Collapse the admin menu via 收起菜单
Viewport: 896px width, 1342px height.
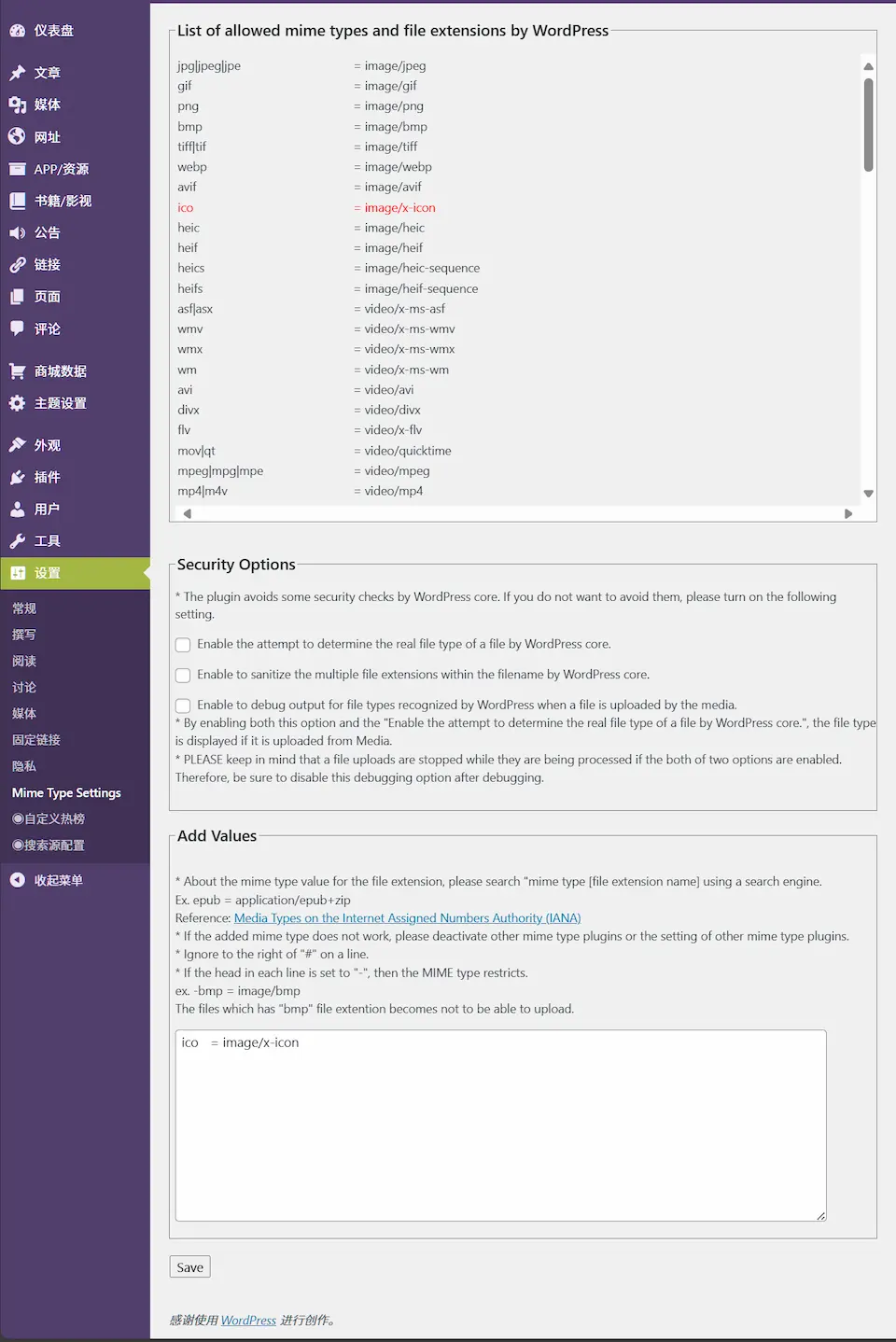pos(47,878)
